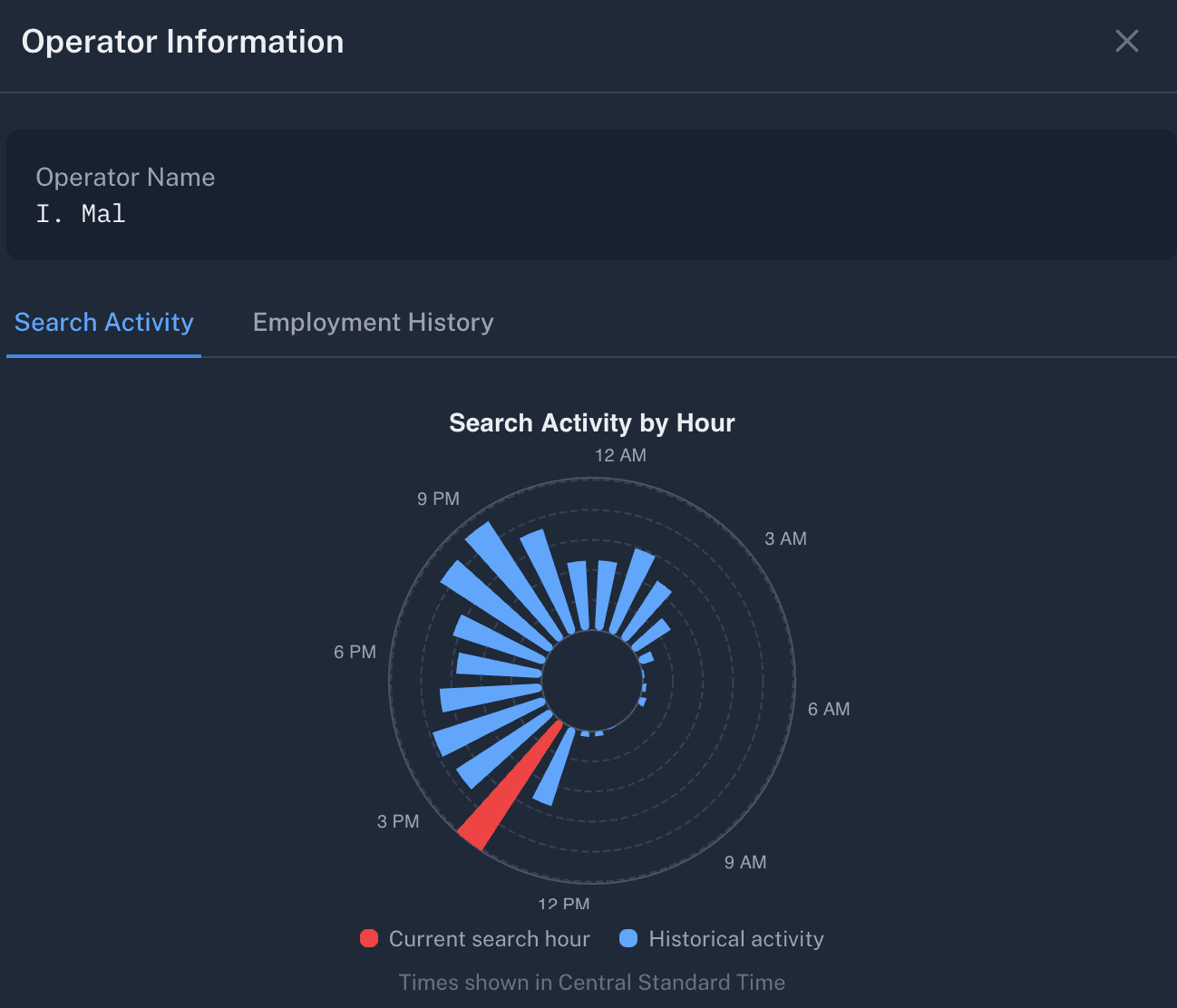Click the operator name value I. Mal
Viewport: 1177px width, 1008px height.
pyautogui.click(x=81, y=214)
